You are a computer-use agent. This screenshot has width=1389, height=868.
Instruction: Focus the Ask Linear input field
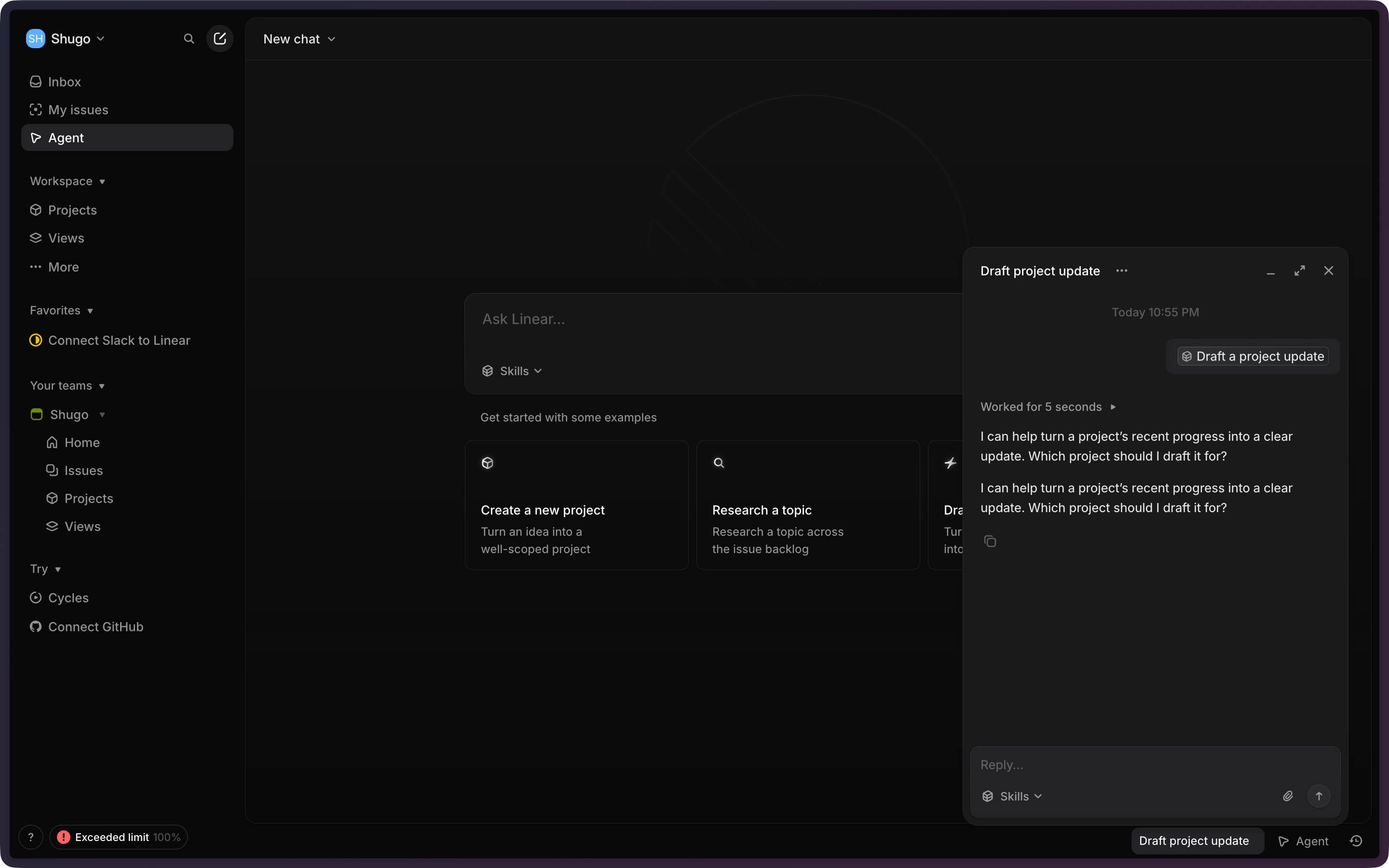point(713,319)
